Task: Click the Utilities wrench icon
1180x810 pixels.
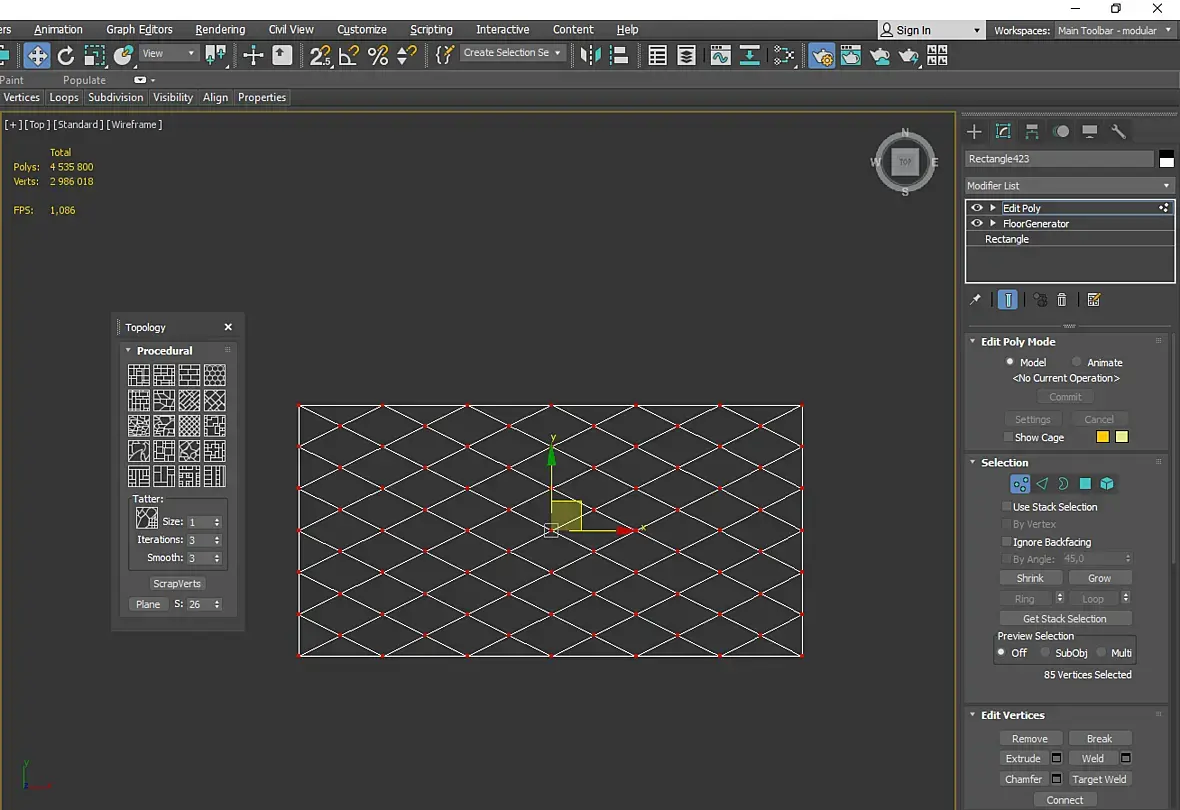Action: point(1119,132)
